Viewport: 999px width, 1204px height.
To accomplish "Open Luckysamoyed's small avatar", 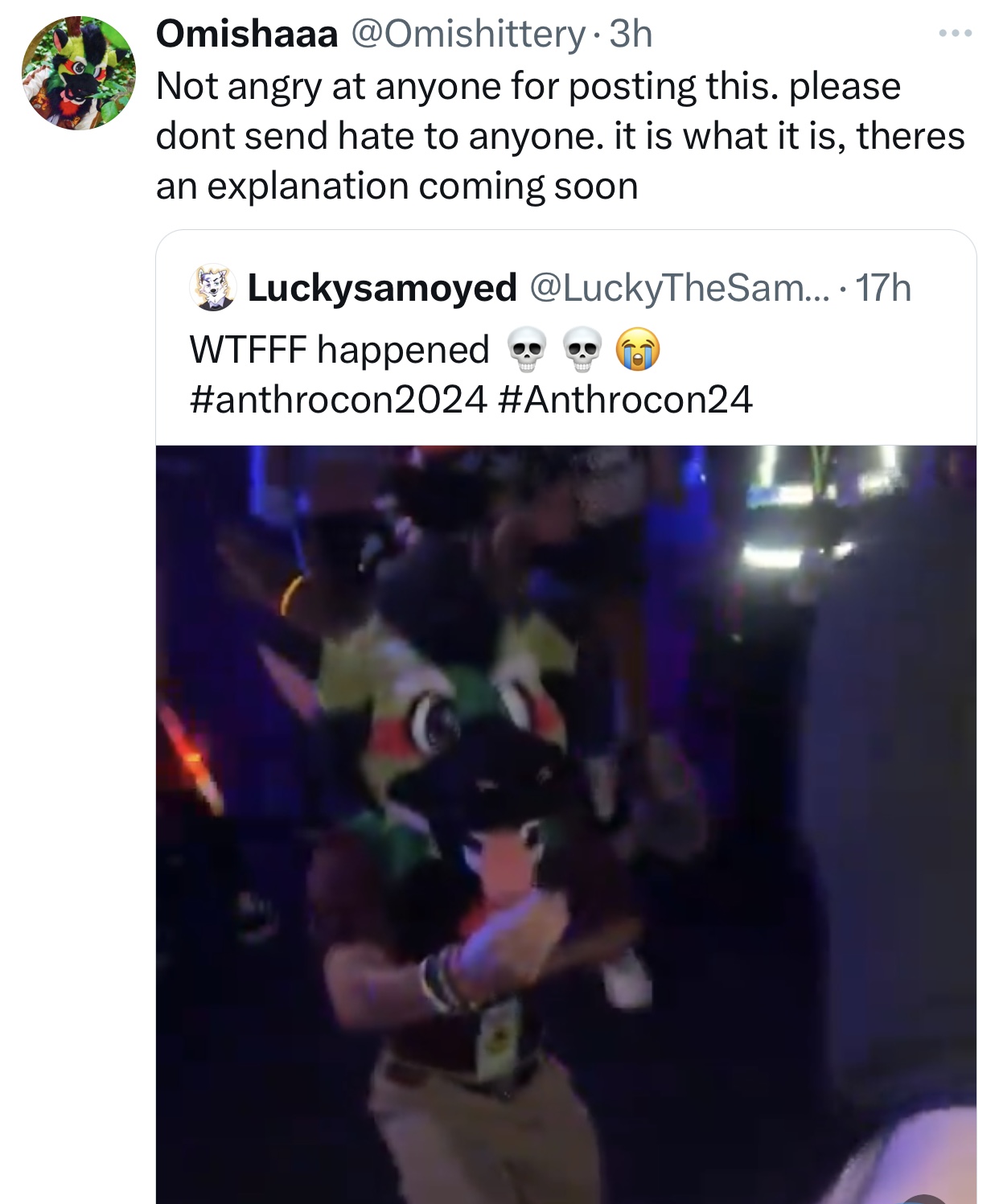I will (x=212, y=287).
